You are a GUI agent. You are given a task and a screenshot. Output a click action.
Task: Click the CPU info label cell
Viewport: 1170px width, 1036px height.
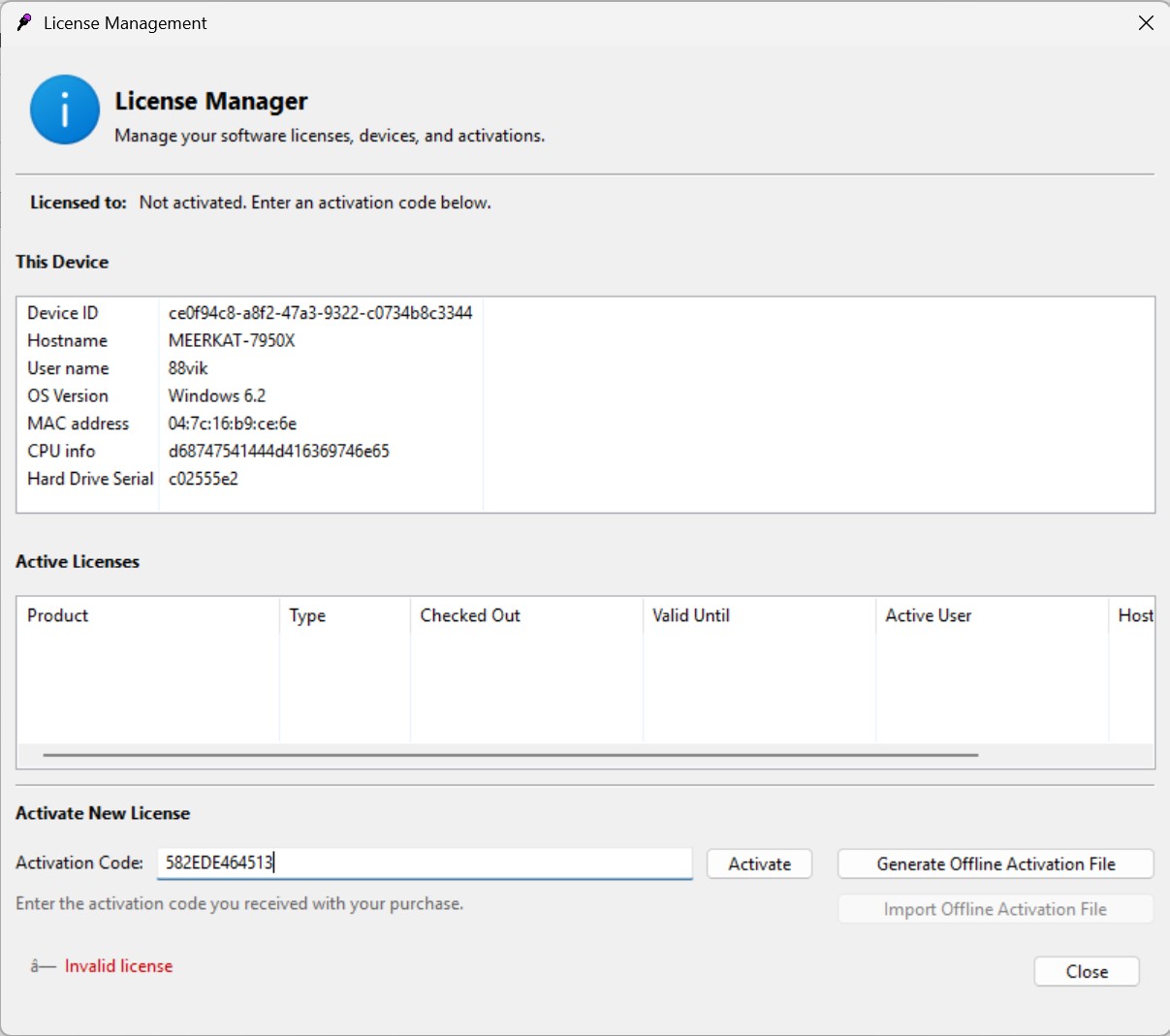(61, 451)
